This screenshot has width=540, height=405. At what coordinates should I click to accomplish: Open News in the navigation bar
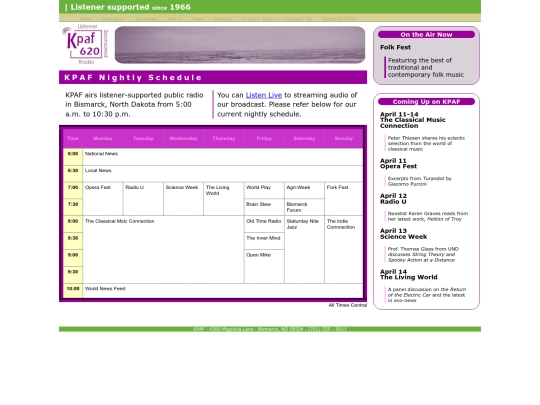point(198,19)
